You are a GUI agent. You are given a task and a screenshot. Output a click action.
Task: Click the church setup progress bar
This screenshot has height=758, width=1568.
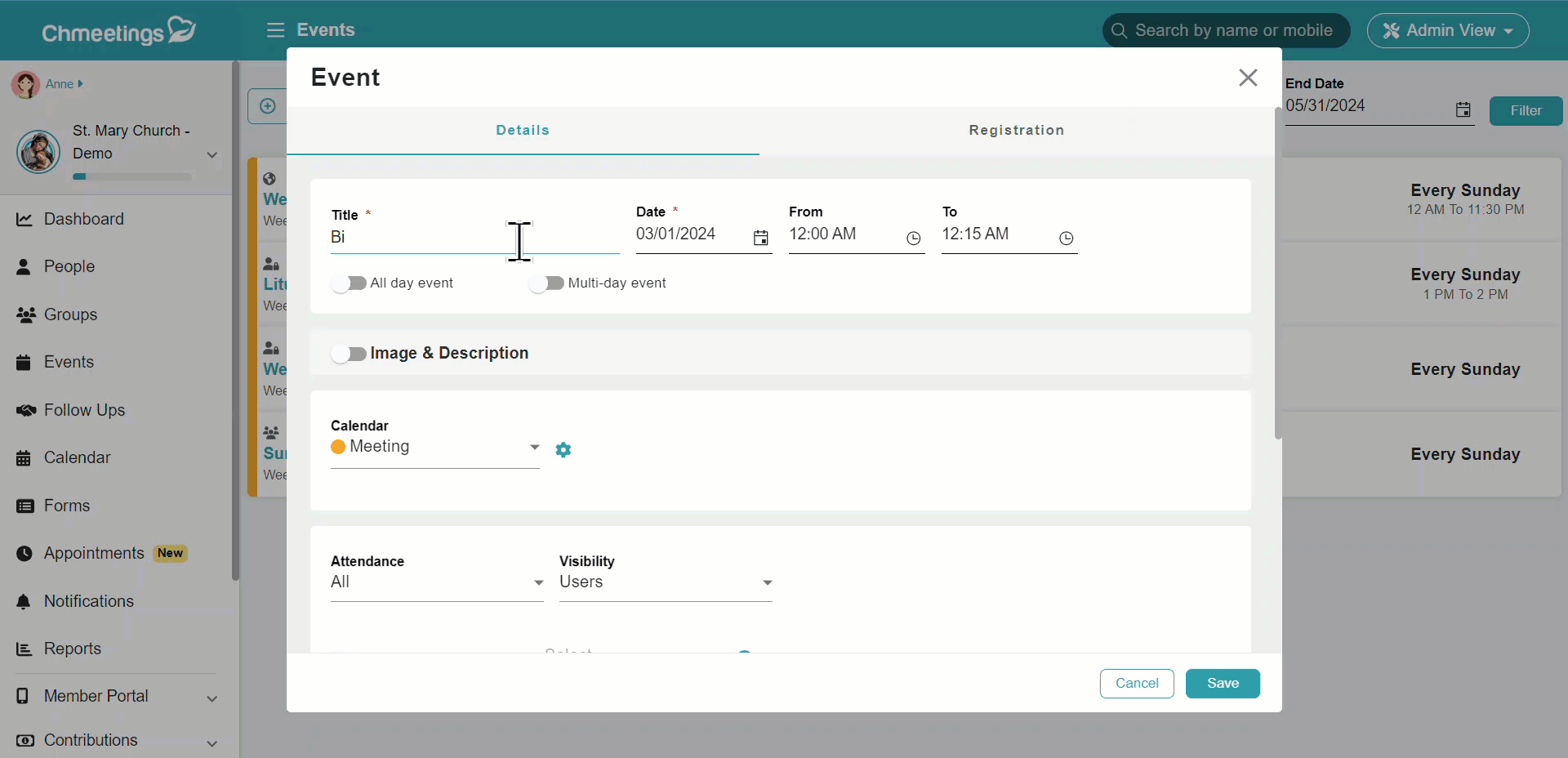[x=132, y=176]
